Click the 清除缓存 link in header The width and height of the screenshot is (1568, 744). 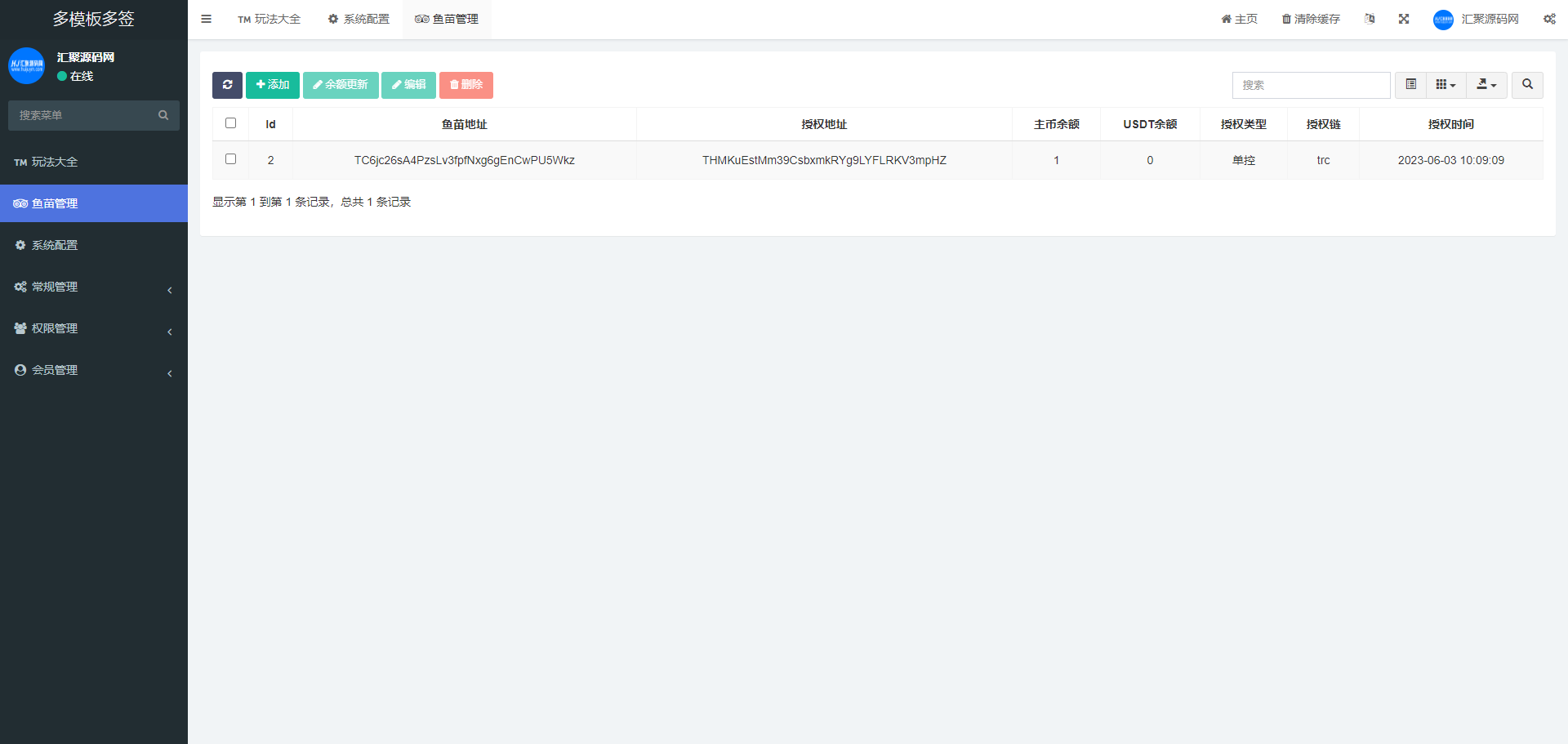[1311, 19]
